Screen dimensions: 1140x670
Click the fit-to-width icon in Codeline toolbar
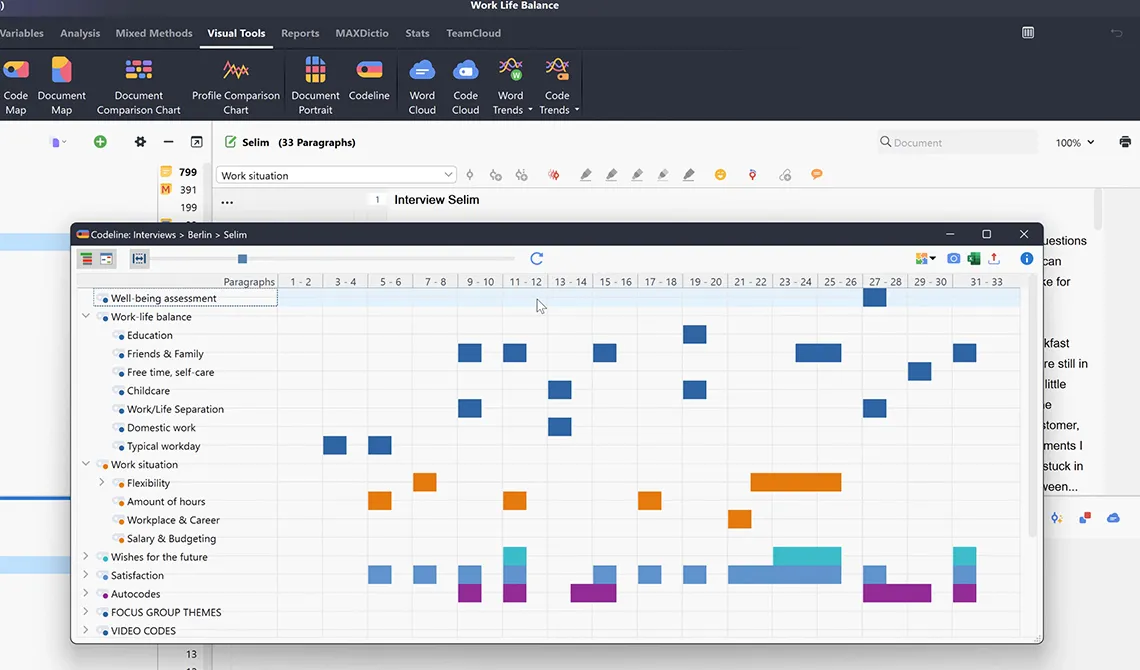(x=139, y=259)
